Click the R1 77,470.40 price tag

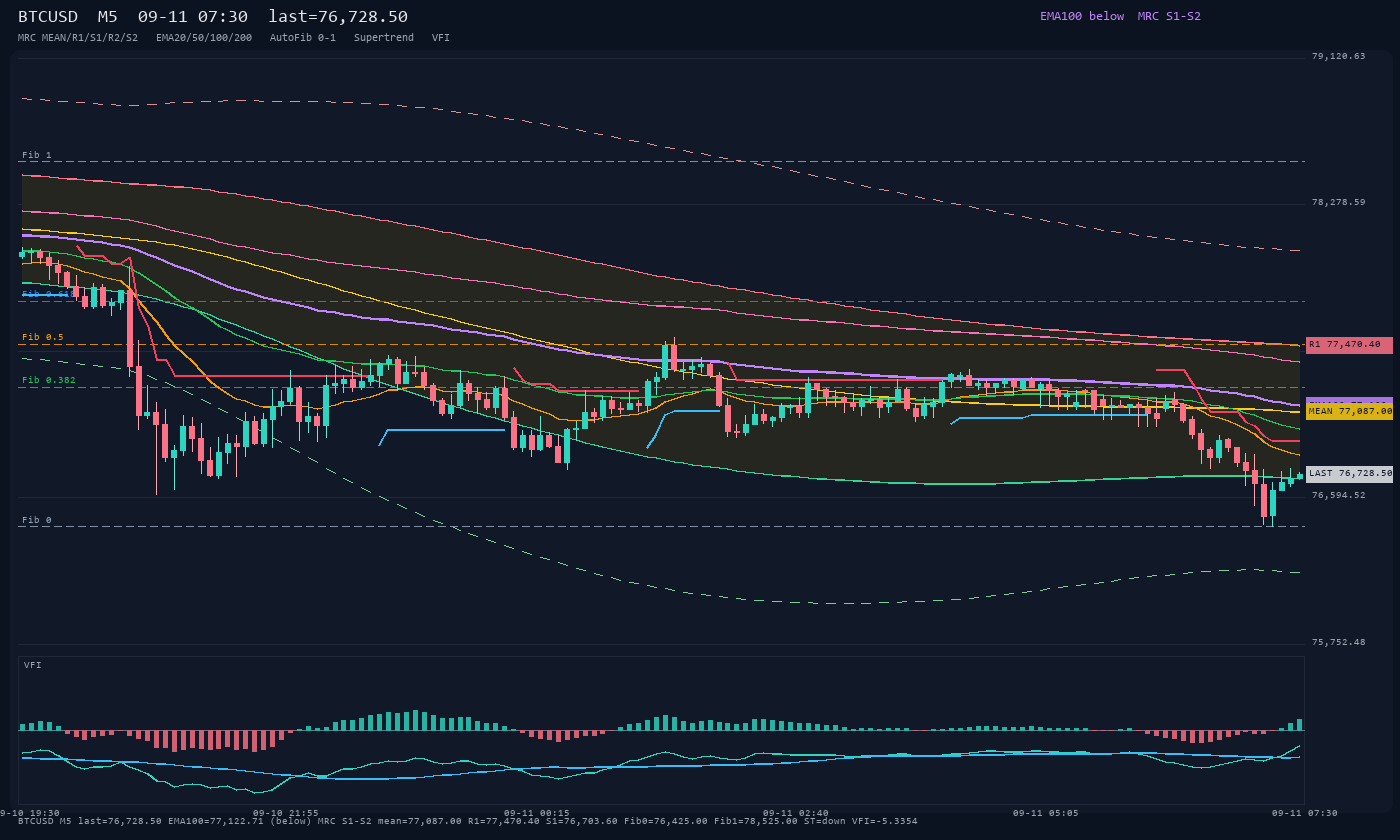(1349, 344)
